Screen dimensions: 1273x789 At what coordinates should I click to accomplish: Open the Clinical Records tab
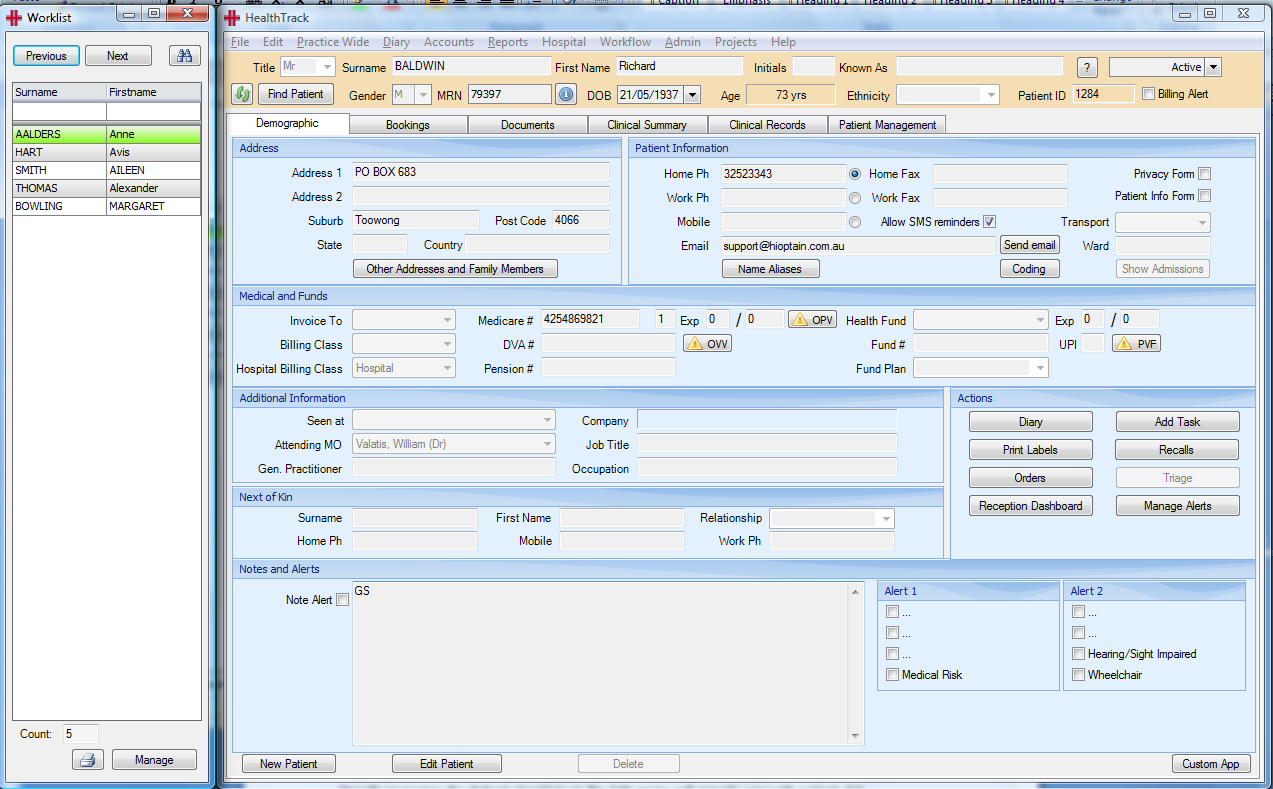(768, 125)
